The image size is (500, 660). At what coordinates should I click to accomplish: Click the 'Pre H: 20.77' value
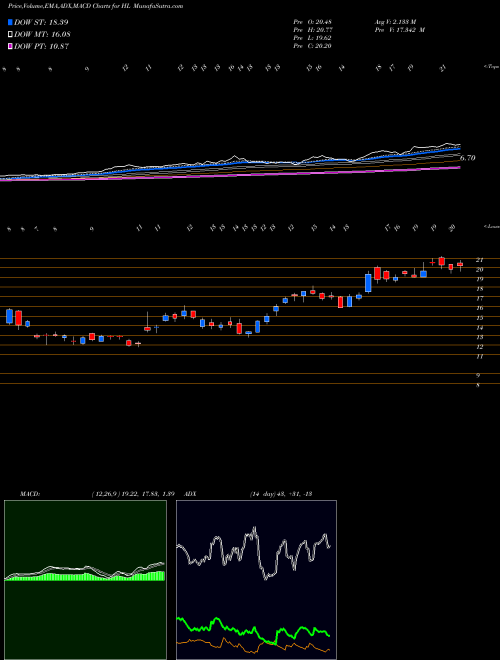(313, 29)
